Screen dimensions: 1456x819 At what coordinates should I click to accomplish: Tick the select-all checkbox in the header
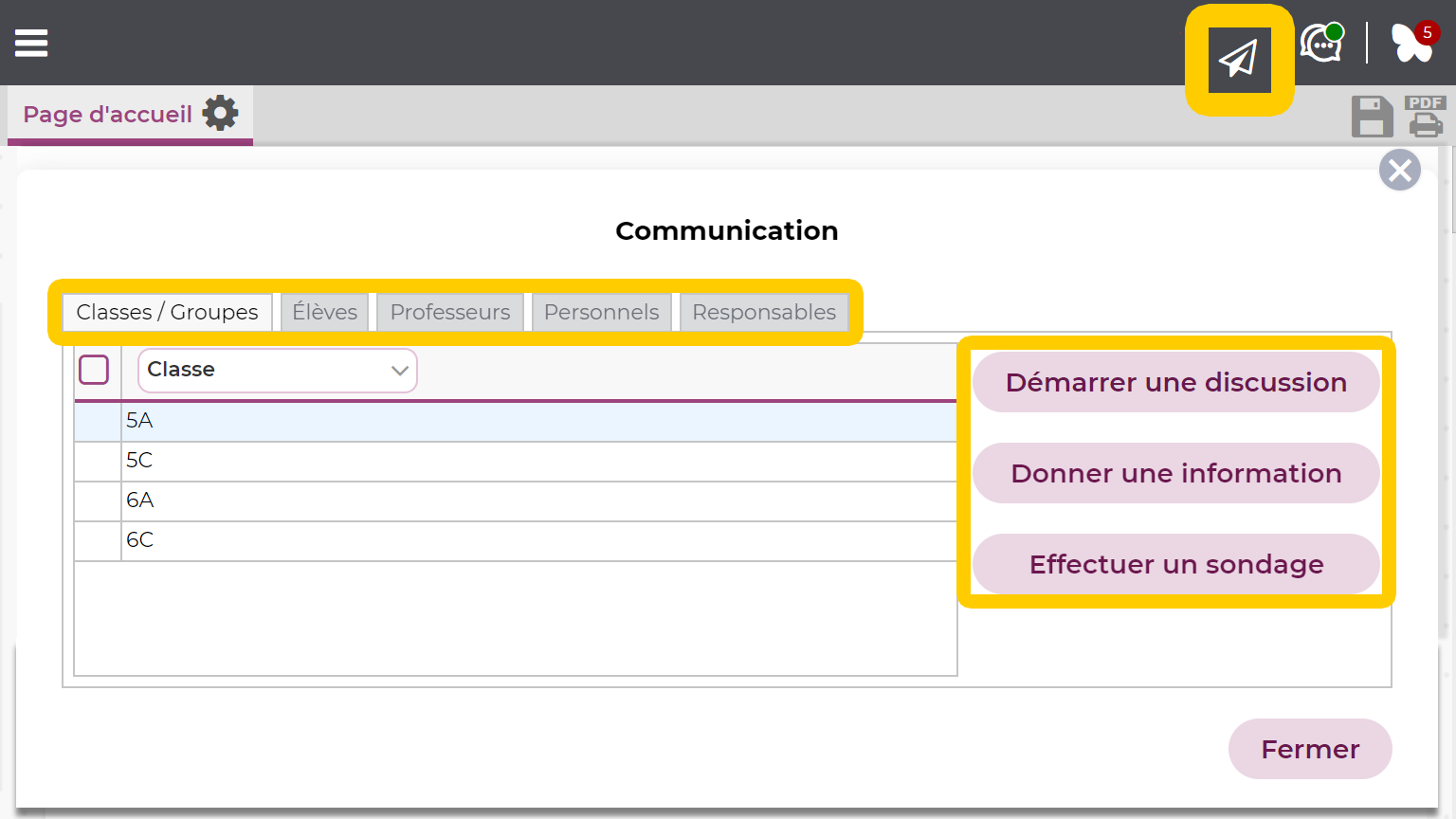click(94, 370)
